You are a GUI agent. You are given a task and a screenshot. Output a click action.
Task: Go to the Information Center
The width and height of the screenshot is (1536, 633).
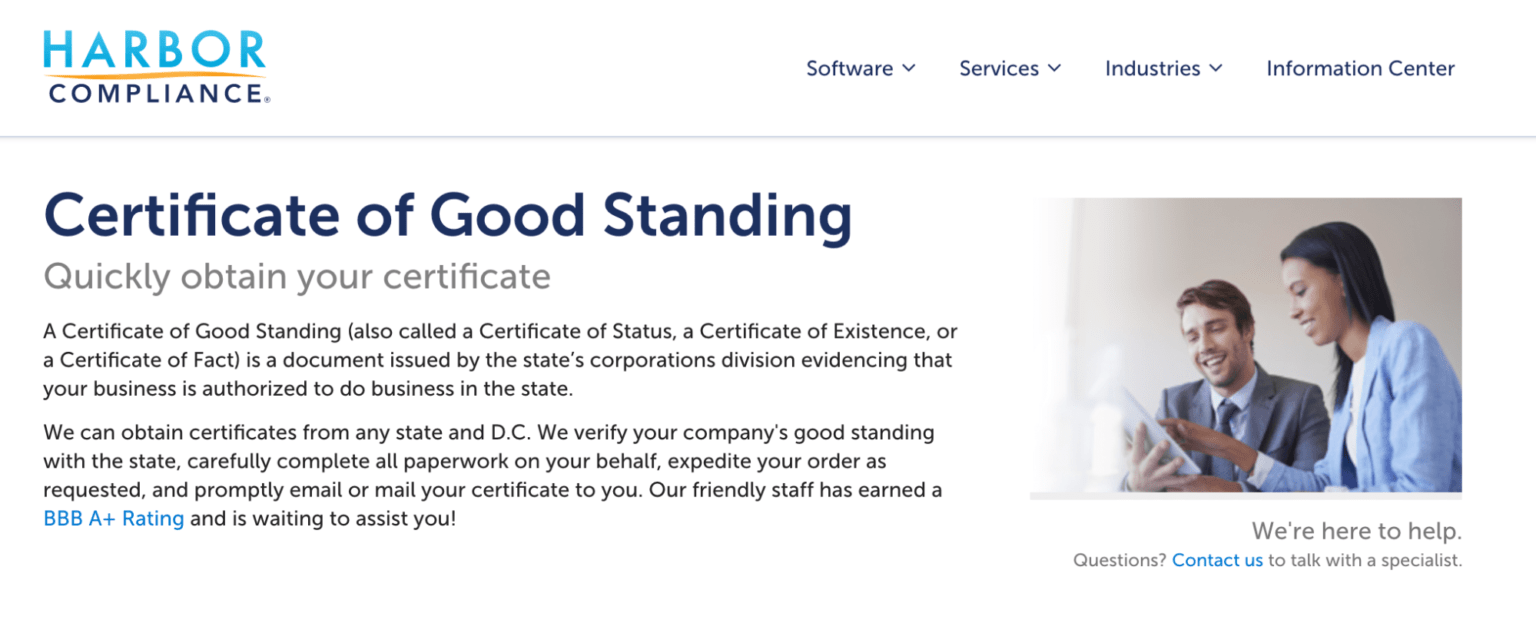click(1360, 68)
